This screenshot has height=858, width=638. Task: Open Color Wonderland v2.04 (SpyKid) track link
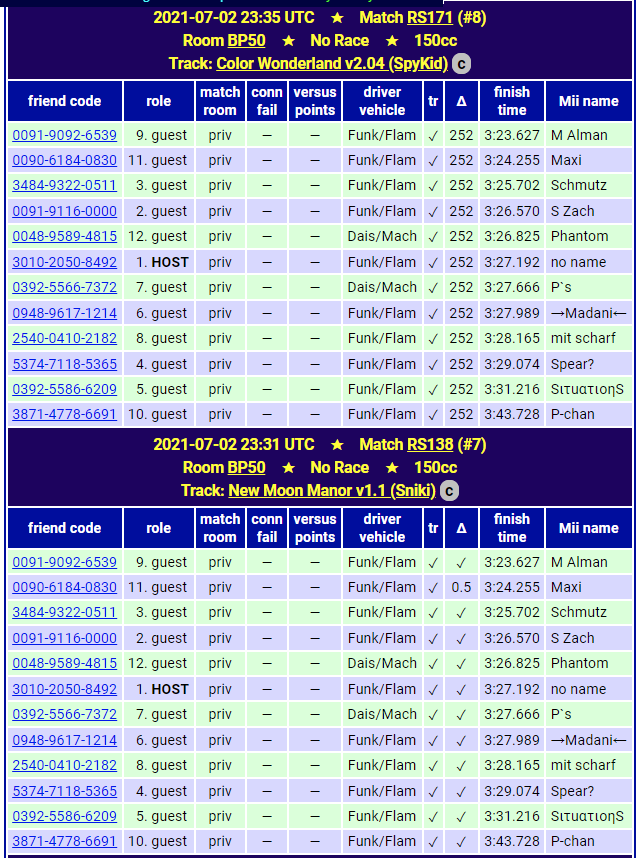pos(332,63)
